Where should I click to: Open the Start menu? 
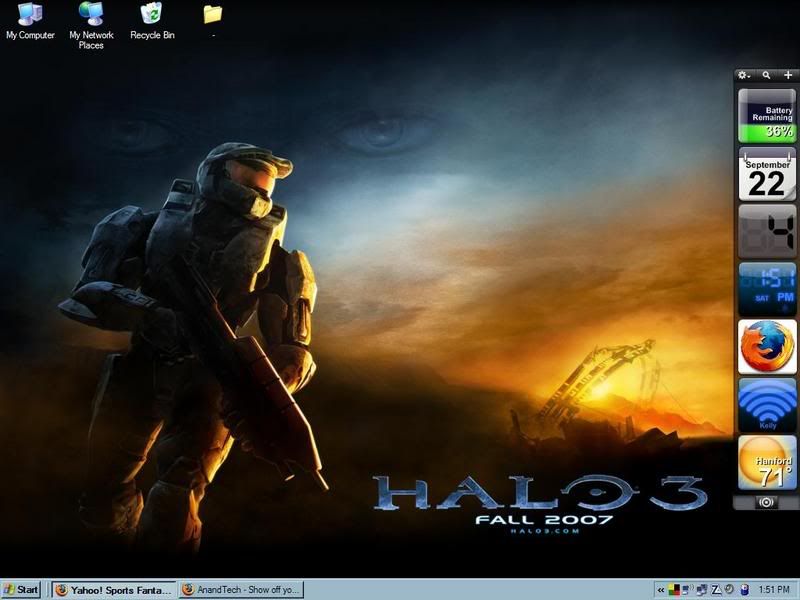(x=21, y=590)
